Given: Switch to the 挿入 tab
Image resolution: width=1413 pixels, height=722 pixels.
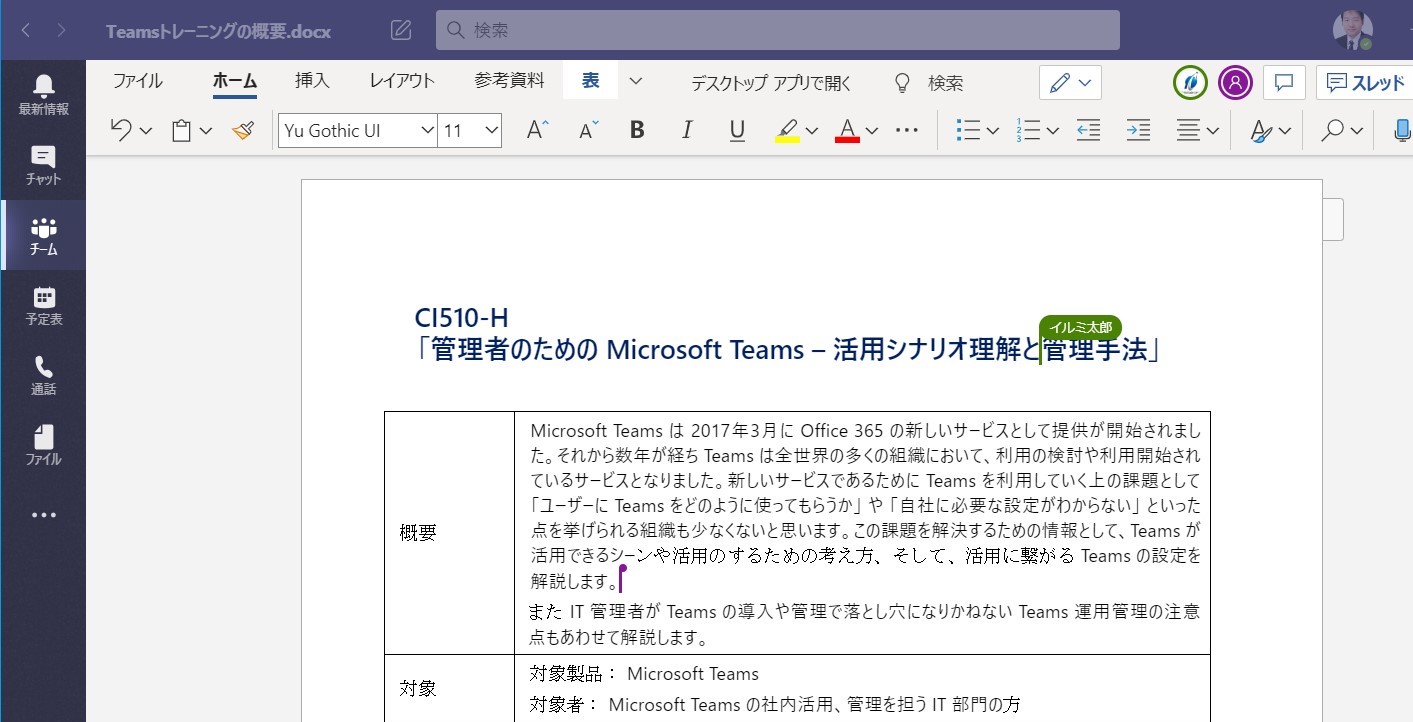Looking at the screenshot, I should [313, 82].
